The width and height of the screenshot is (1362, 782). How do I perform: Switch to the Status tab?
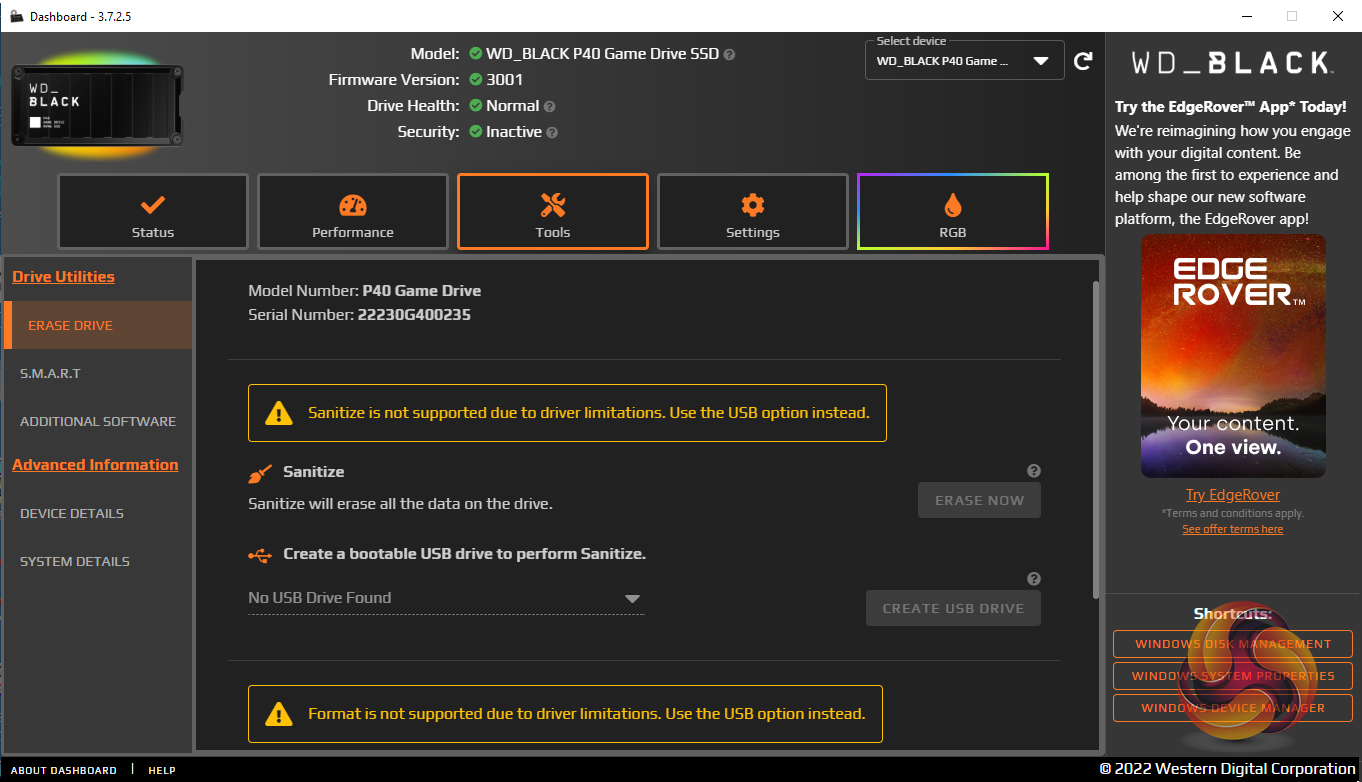(152, 212)
